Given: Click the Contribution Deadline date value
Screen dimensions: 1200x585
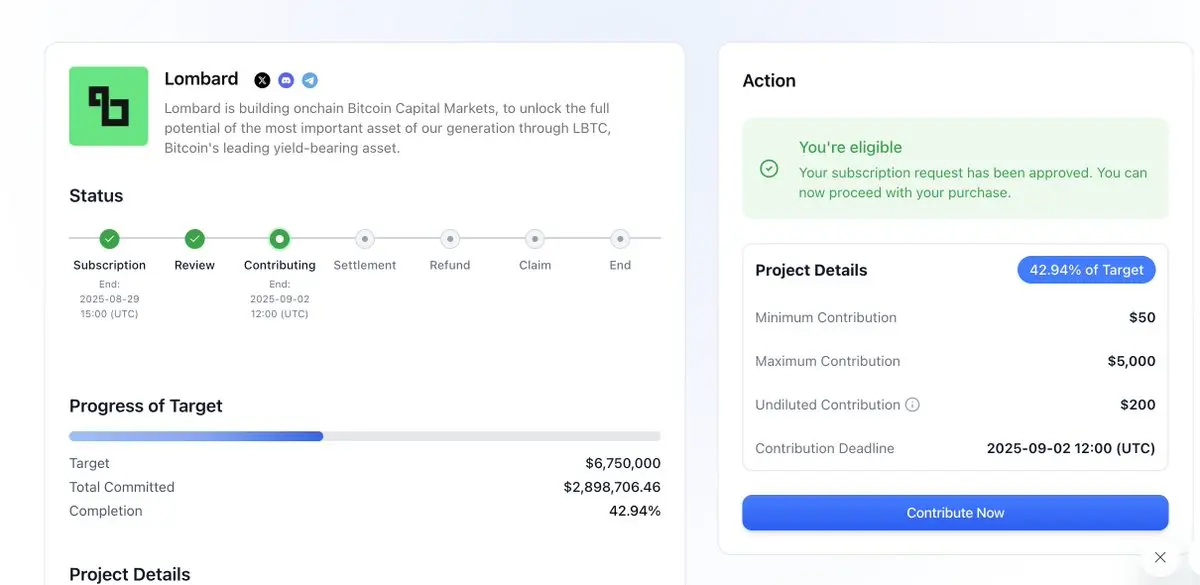Looking at the screenshot, I should coord(1071,448).
